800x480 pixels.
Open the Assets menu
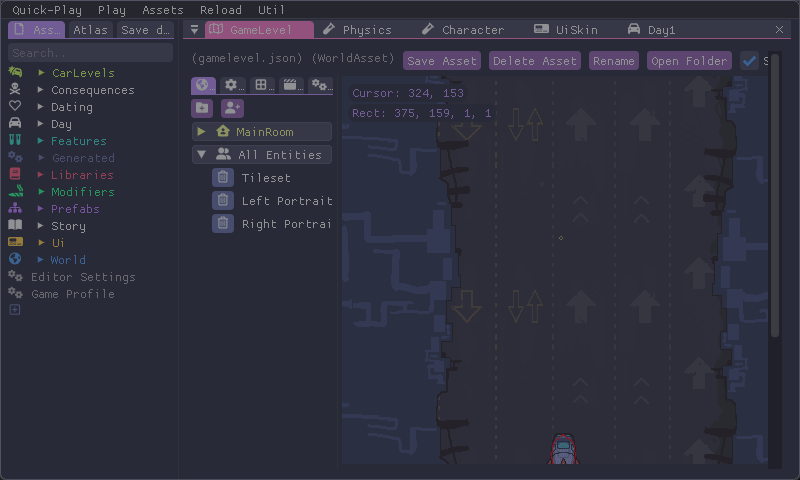[163, 10]
